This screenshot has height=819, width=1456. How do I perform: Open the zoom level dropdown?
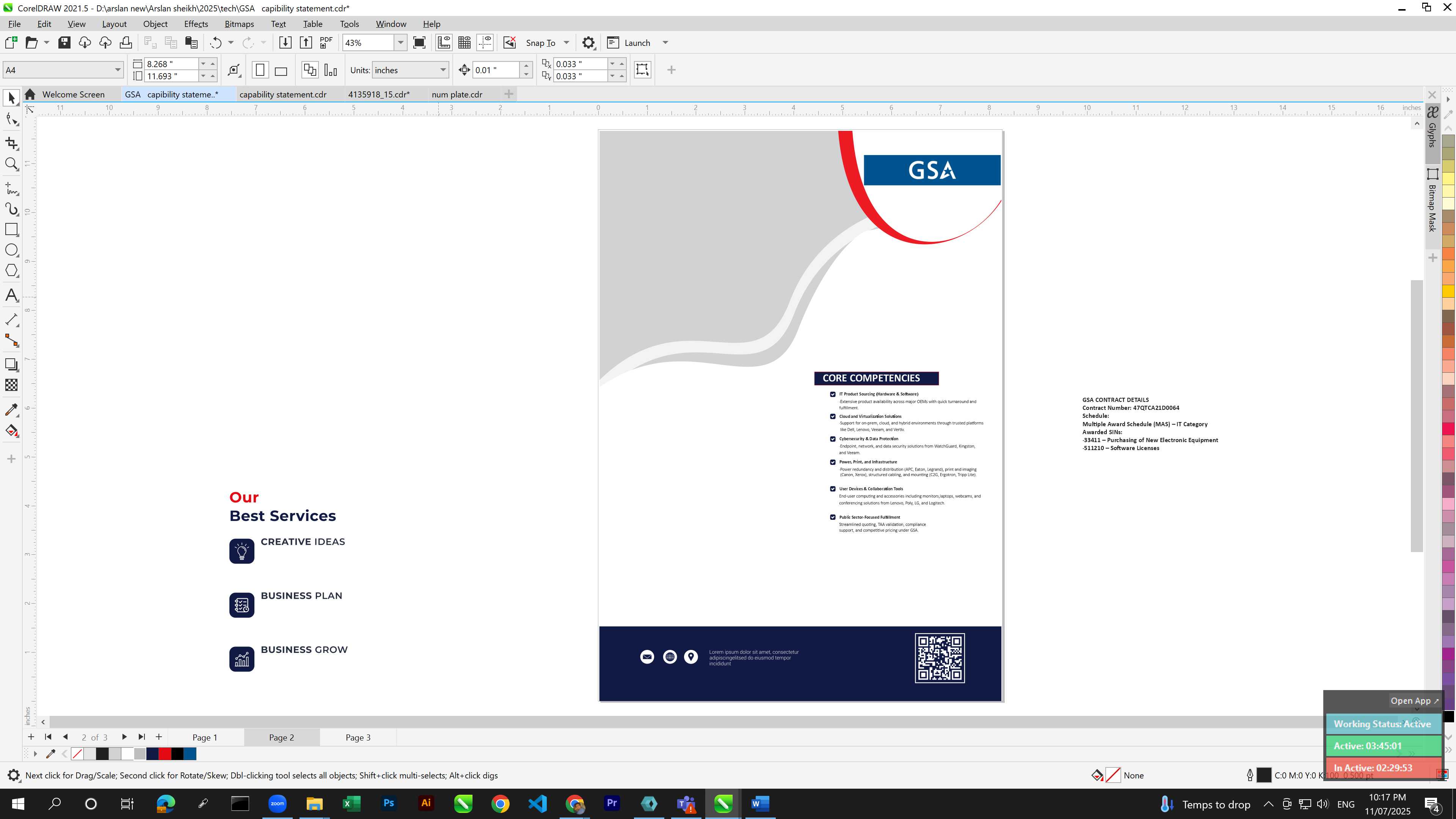(401, 43)
